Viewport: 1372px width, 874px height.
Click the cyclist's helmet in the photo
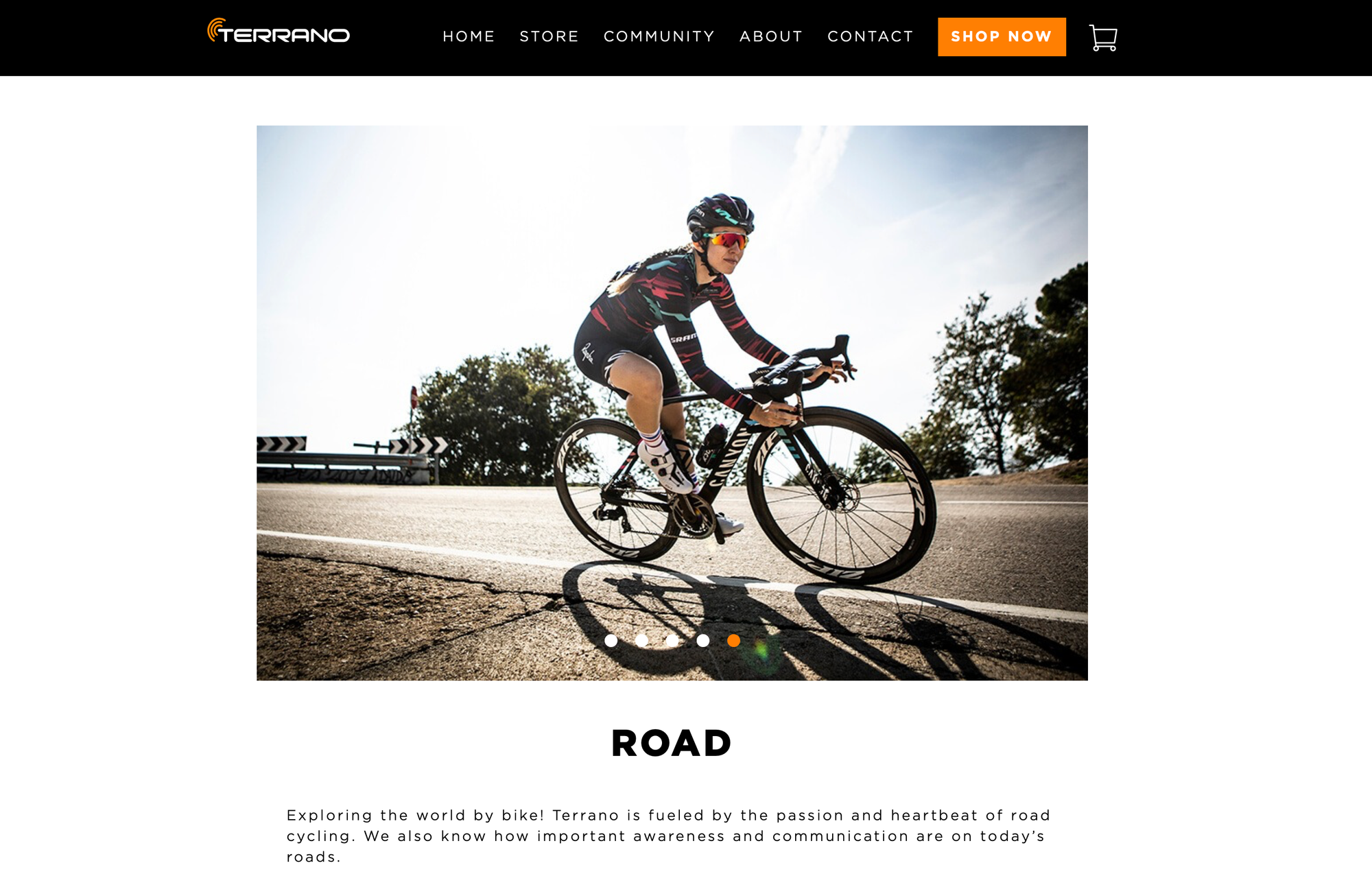pos(720,215)
